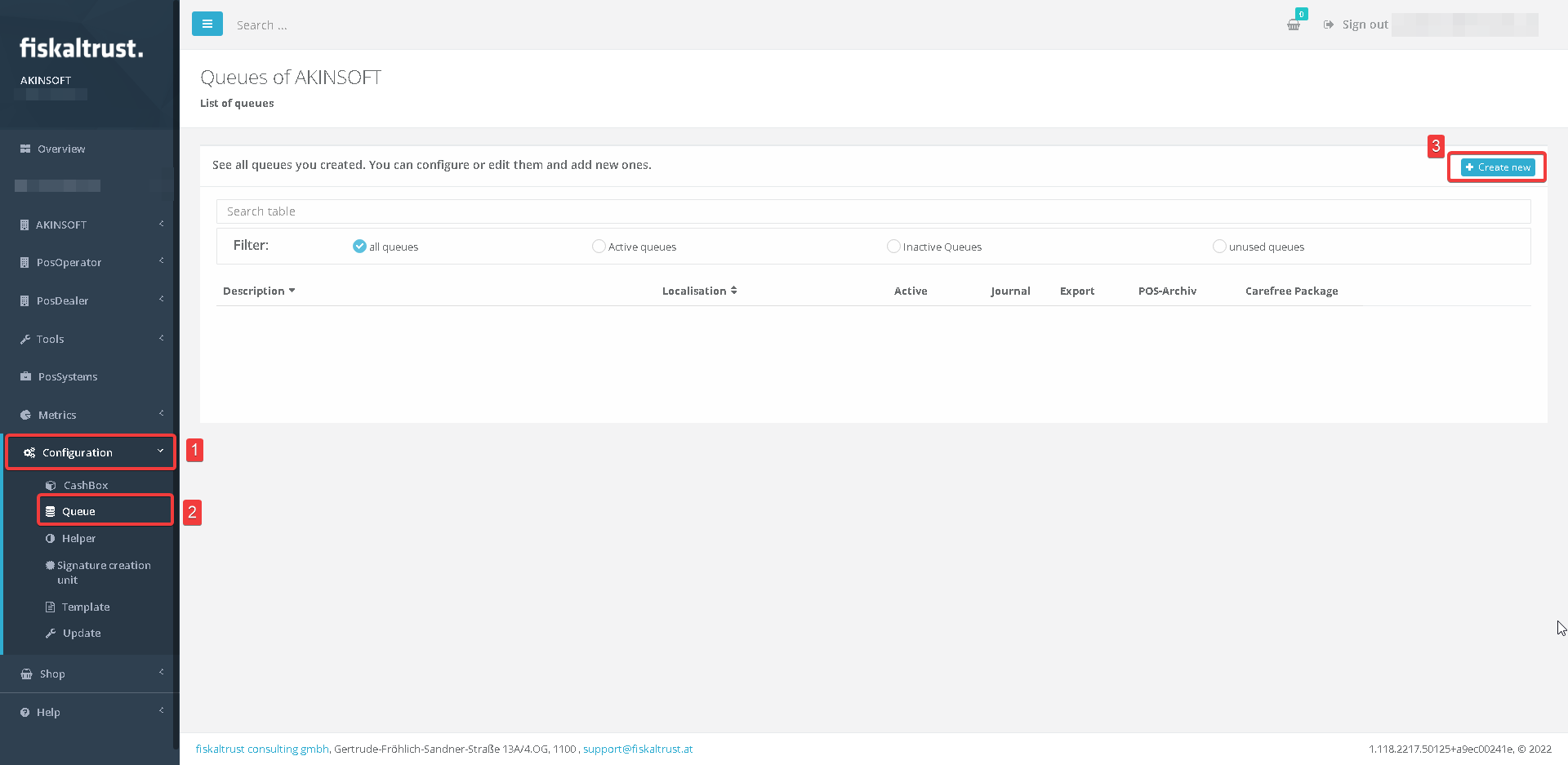Image resolution: width=1568 pixels, height=765 pixels.
Task: Click the Metrics pie chart icon
Action: tap(25, 415)
